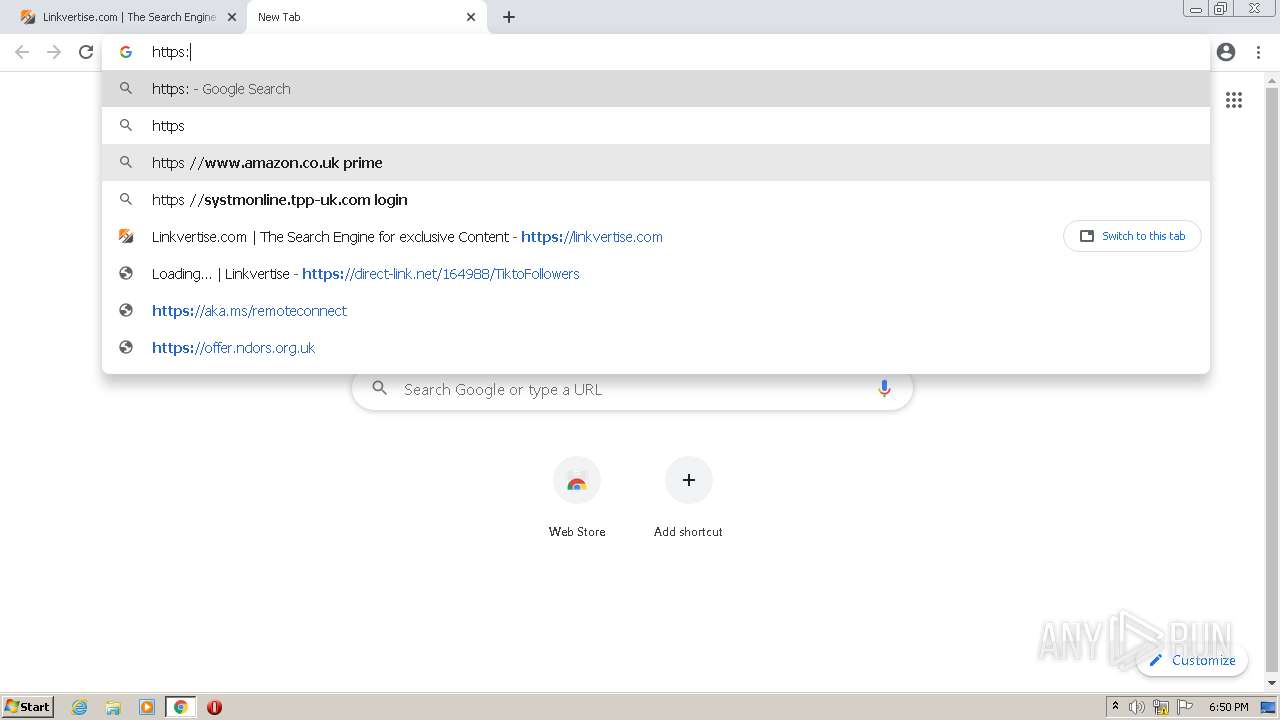This screenshot has height=720, width=1280.
Task: Click the search magnifier in Google box
Action: click(x=379, y=388)
